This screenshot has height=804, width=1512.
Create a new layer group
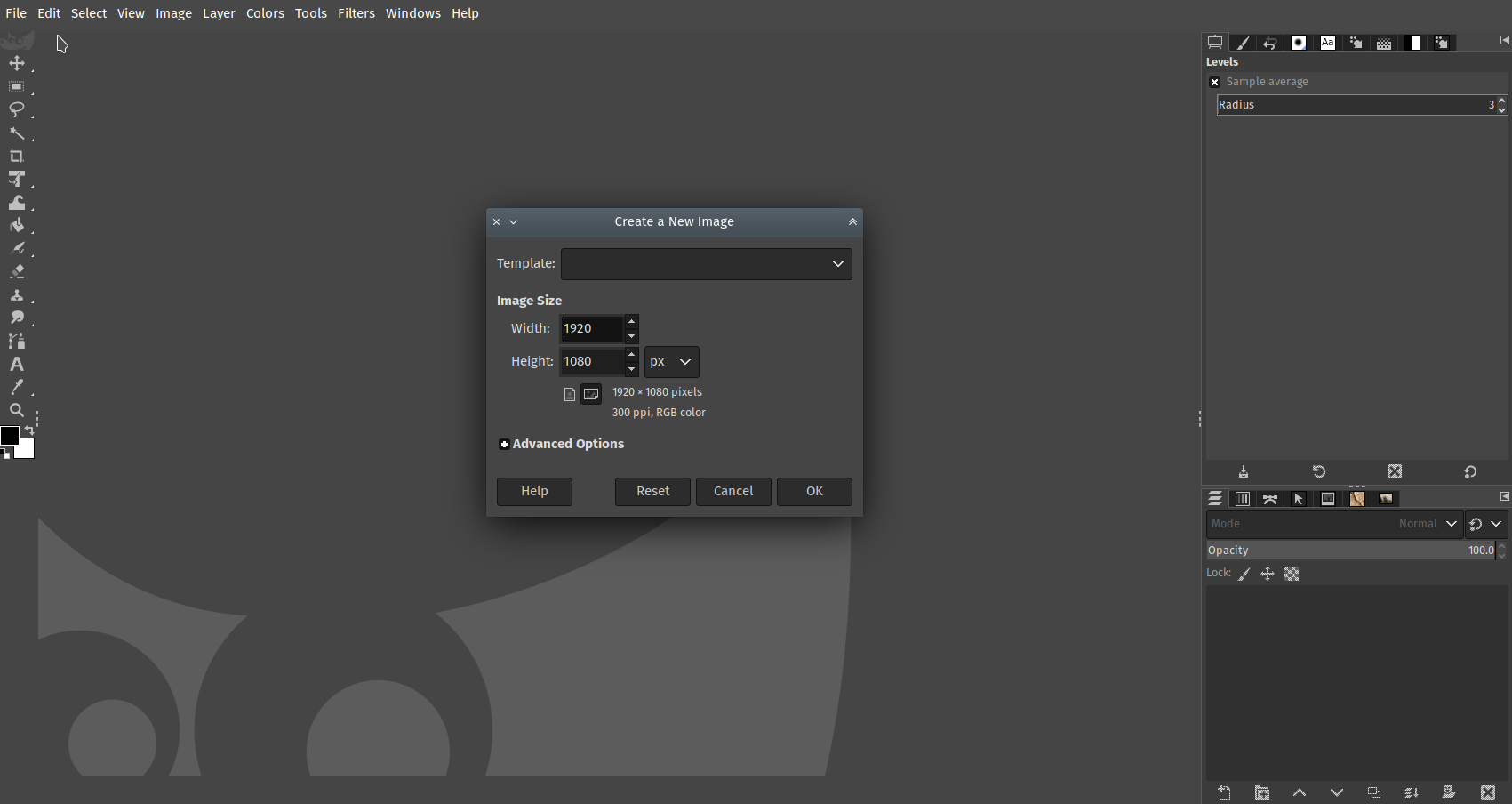(1262, 792)
